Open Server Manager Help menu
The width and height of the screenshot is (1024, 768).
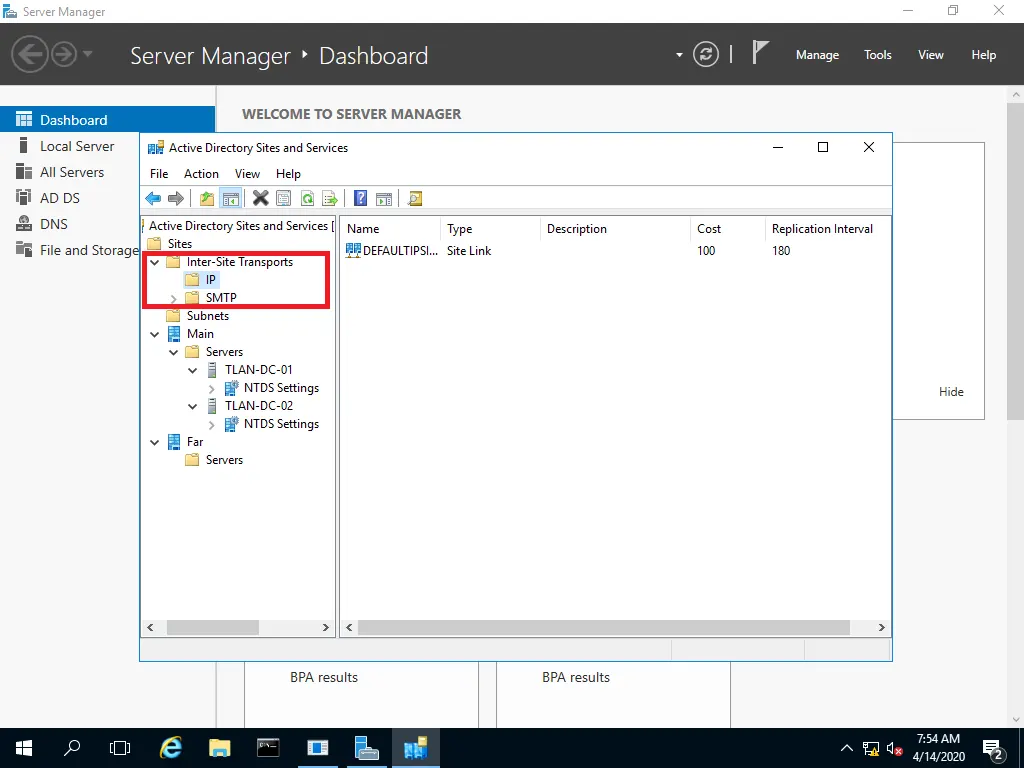pyautogui.click(x=984, y=55)
